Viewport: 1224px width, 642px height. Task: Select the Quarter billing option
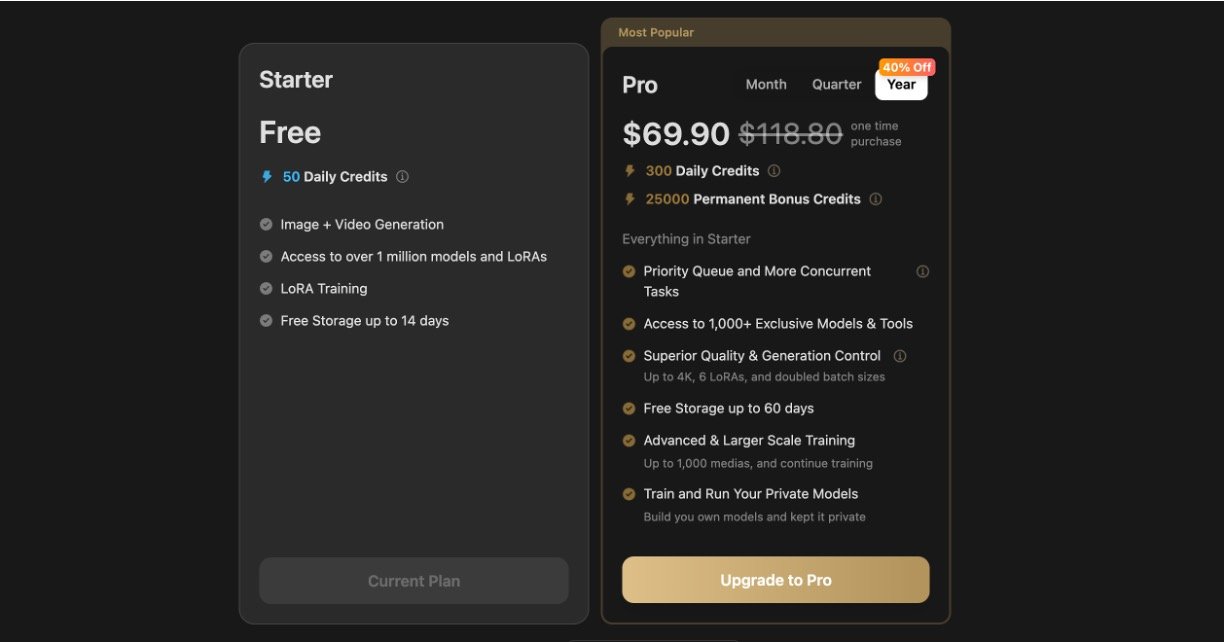[836, 85]
